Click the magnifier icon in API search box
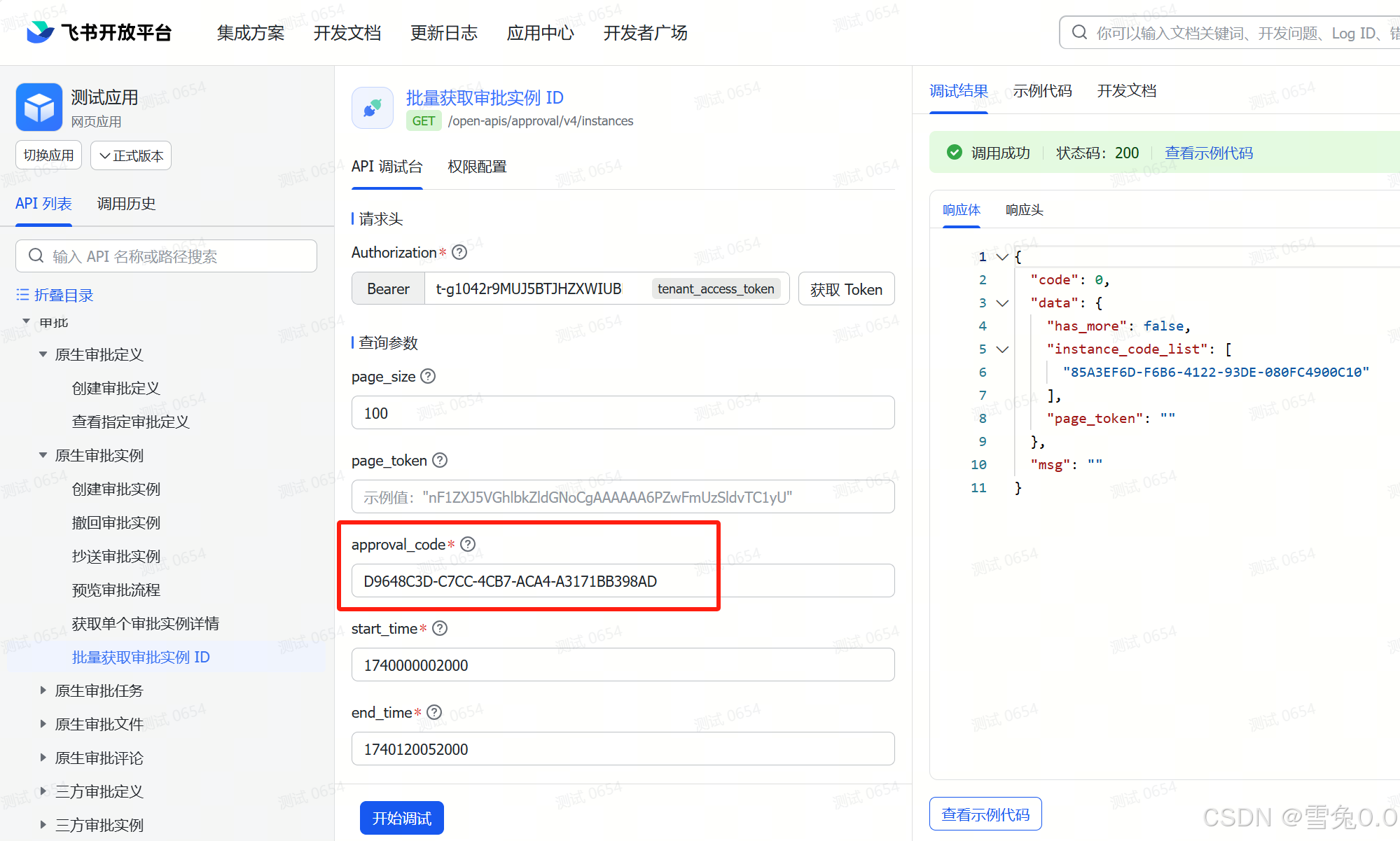 [36, 256]
